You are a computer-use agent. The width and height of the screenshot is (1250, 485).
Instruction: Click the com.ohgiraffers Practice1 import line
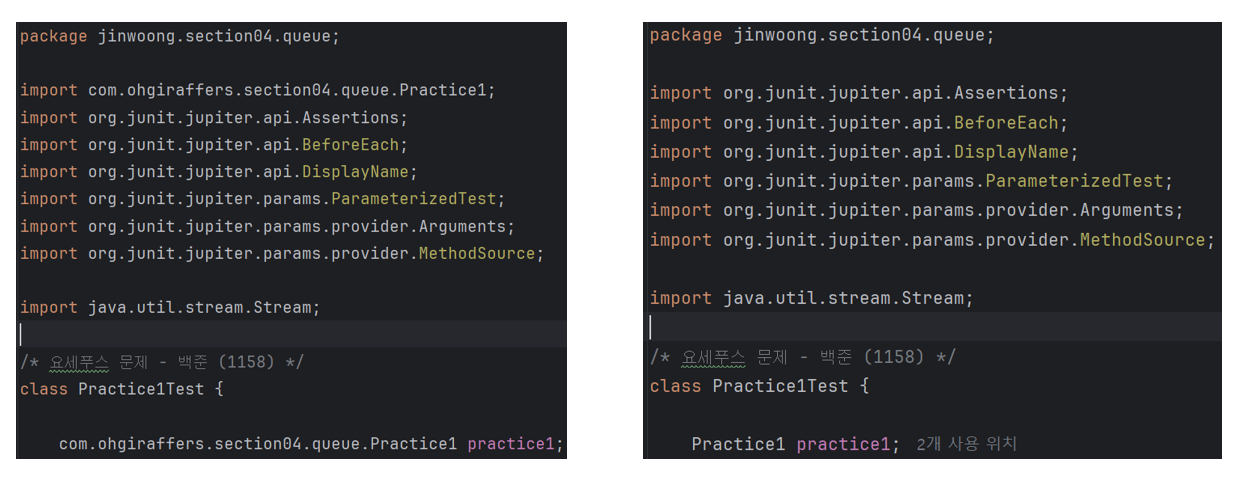[x=258, y=90]
